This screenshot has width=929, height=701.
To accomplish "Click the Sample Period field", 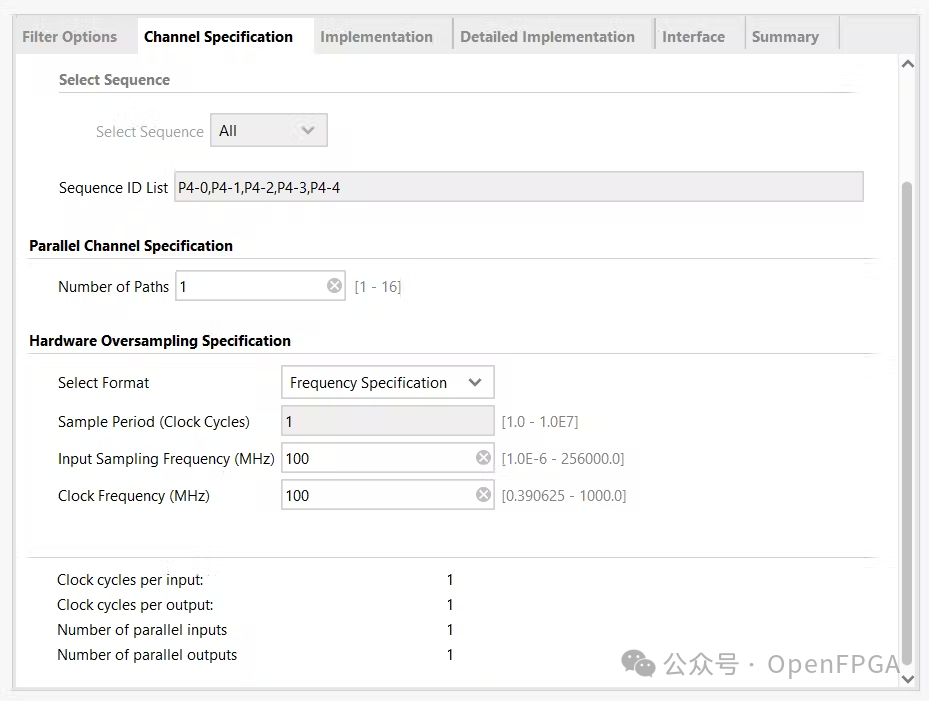I will click(387, 422).
